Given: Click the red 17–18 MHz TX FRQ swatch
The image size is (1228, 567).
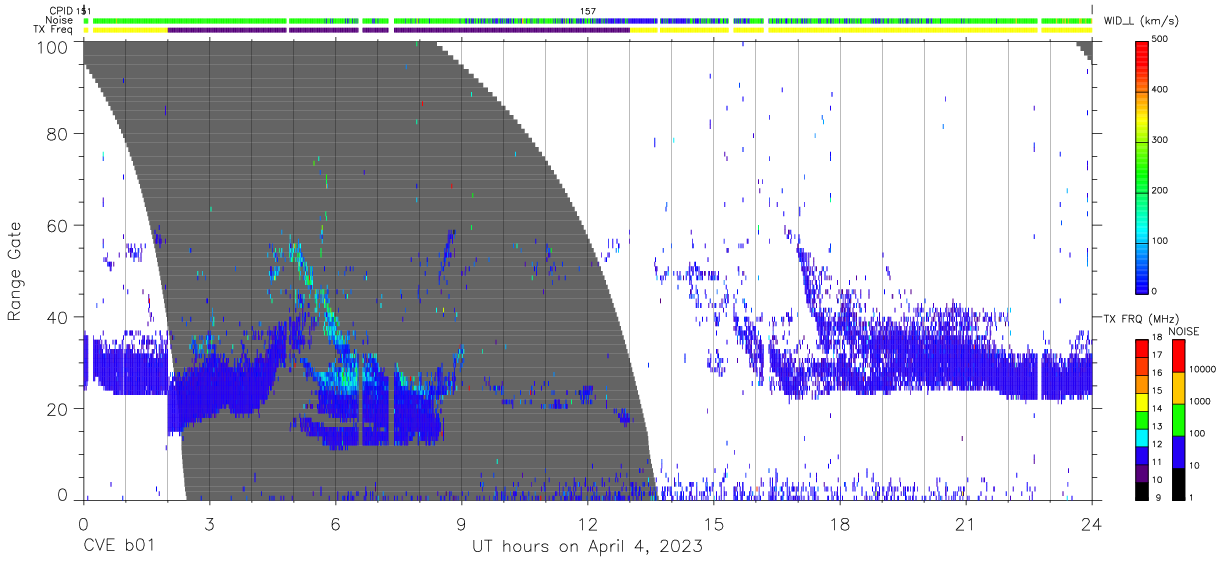Looking at the screenshot, I should coord(1141,348).
